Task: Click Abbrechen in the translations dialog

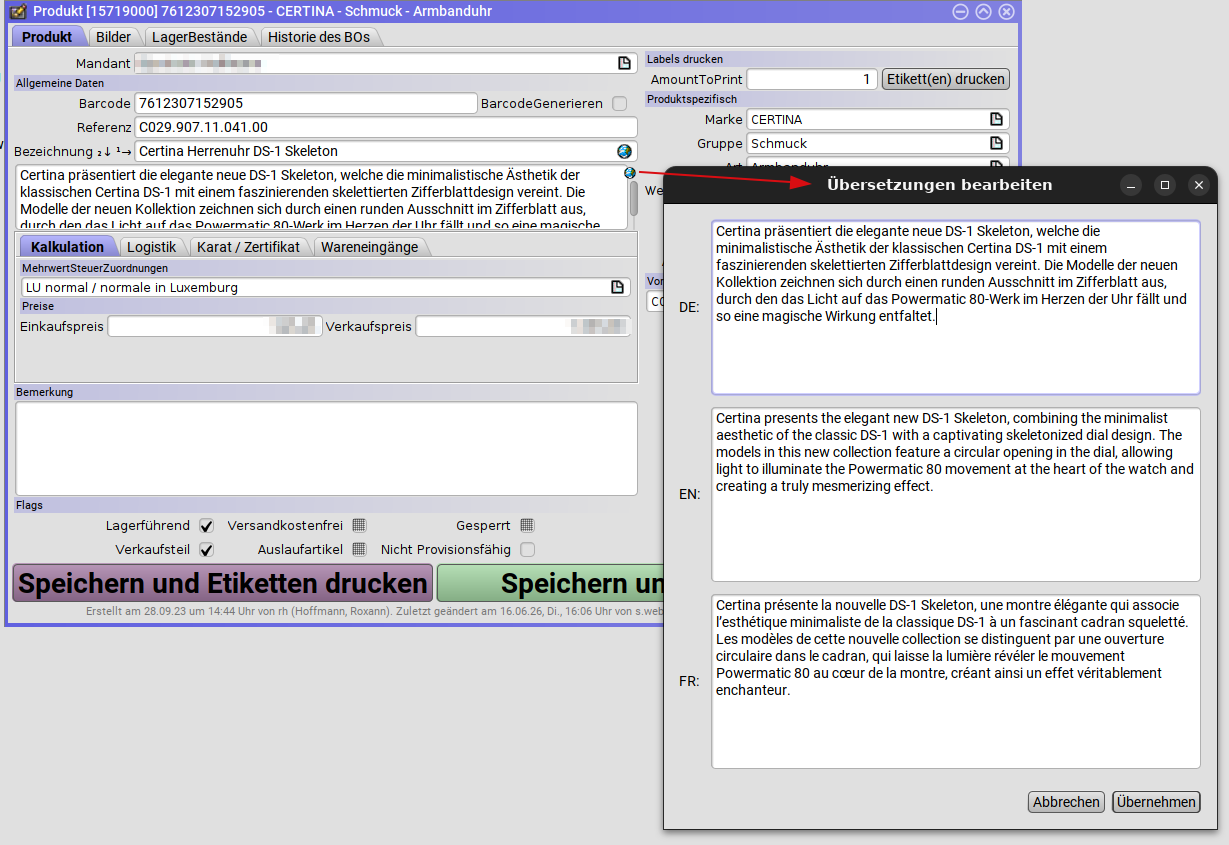Action: 1067,802
